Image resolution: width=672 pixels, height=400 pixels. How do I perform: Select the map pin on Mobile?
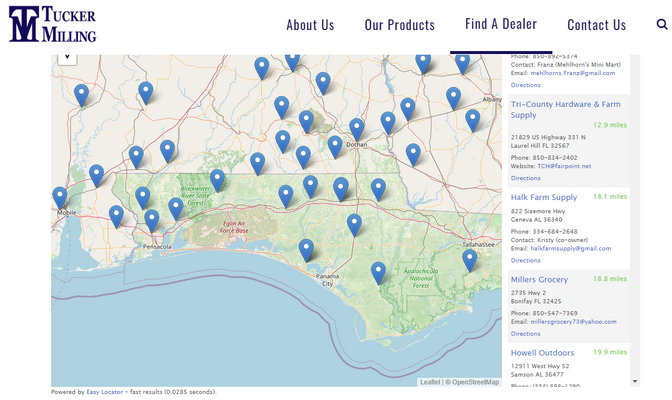(60, 198)
